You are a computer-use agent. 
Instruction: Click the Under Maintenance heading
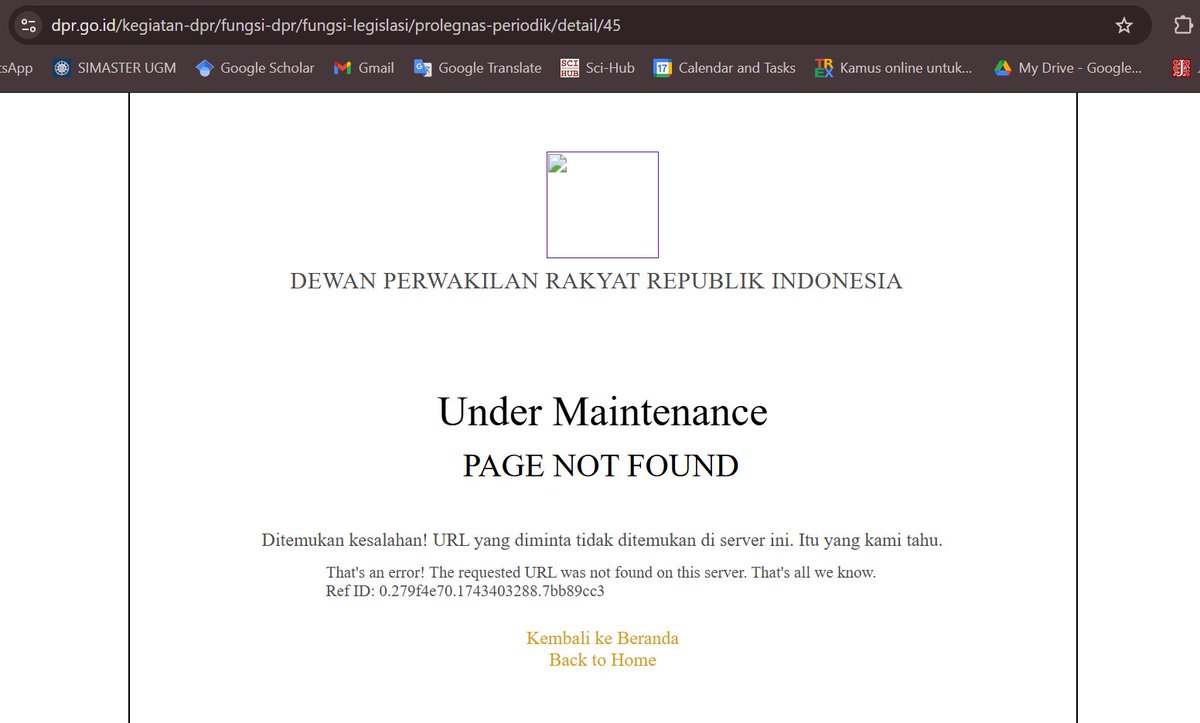tap(602, 412)
